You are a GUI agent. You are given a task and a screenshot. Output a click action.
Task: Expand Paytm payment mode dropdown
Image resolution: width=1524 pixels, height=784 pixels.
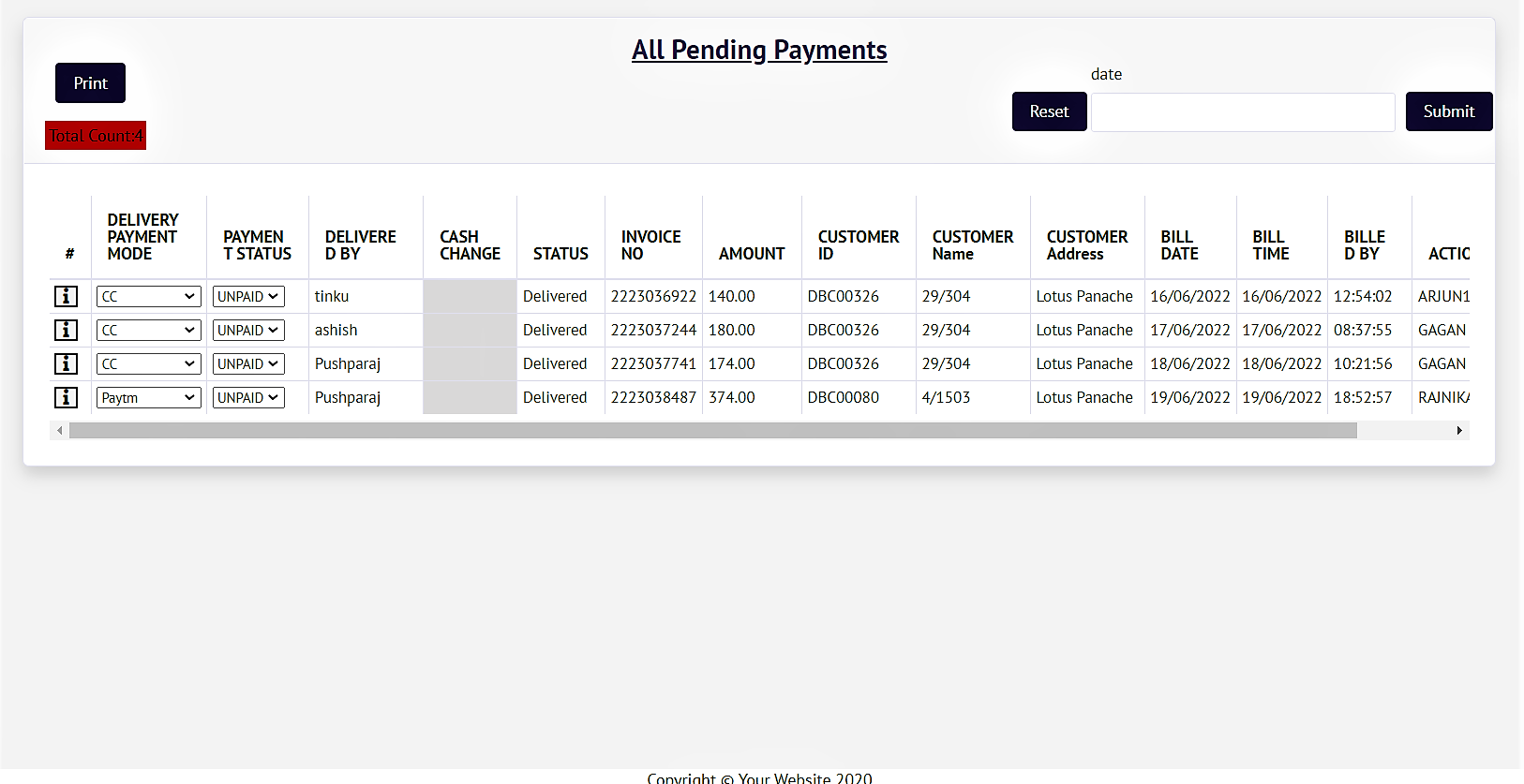click(148, 398)
